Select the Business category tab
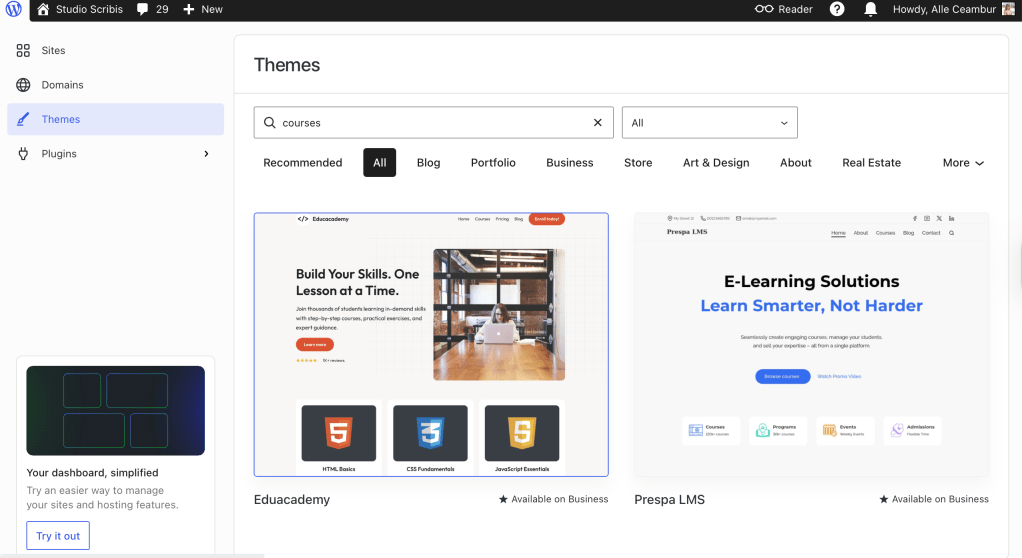This screenshot has height=558, width=1022. point(570,162)
